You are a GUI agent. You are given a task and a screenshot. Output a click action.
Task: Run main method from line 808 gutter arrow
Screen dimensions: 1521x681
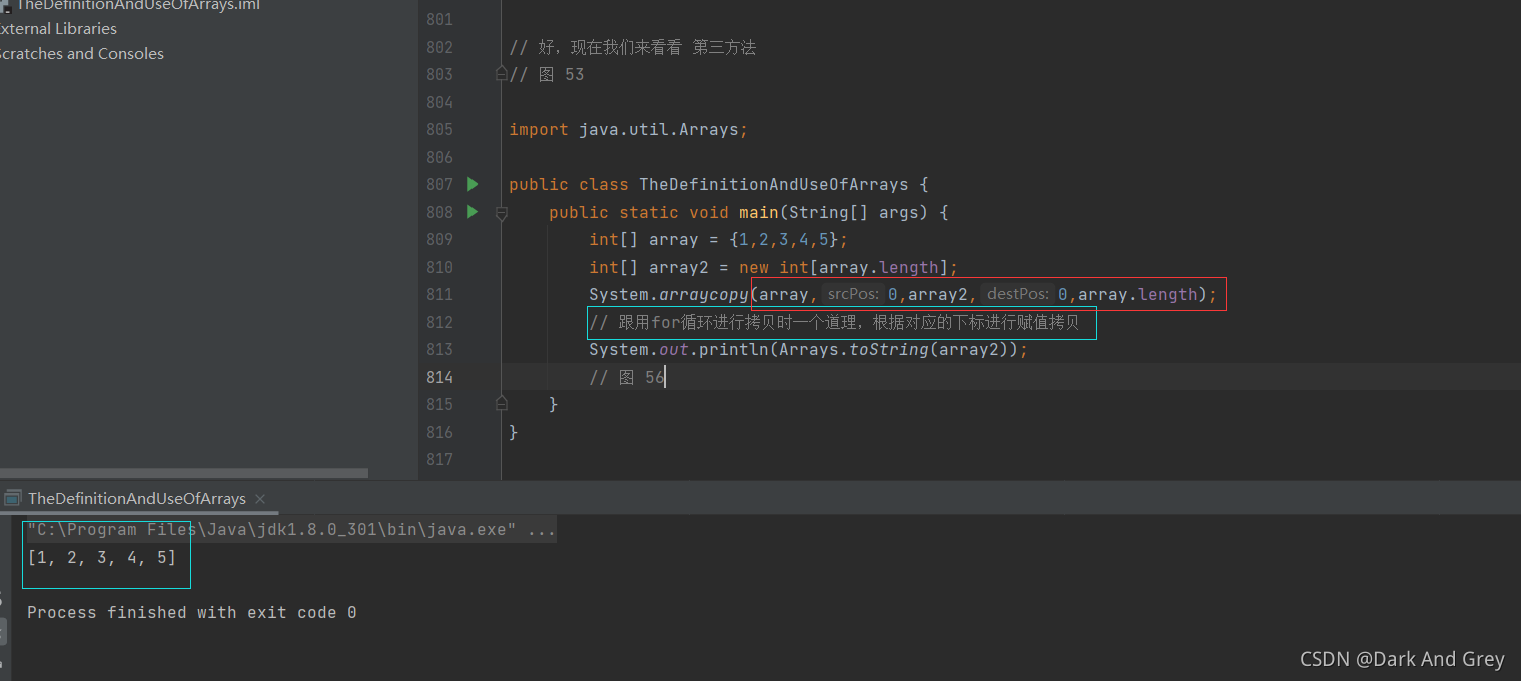pos(473,212)
